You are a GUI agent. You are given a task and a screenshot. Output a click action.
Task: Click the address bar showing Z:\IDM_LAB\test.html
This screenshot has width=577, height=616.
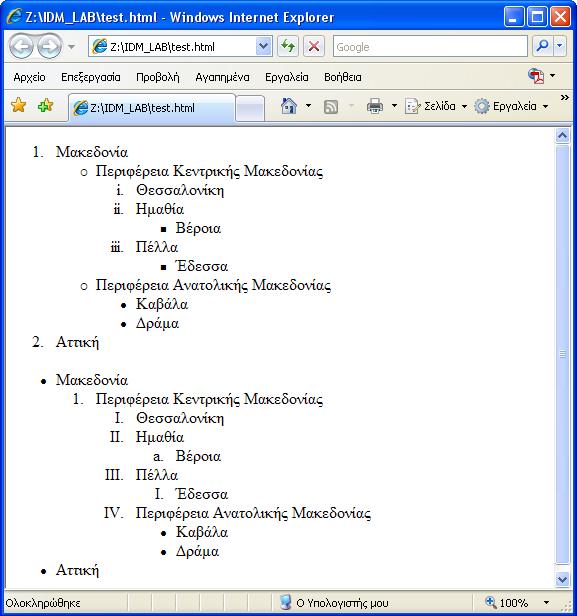click(173, 47)
